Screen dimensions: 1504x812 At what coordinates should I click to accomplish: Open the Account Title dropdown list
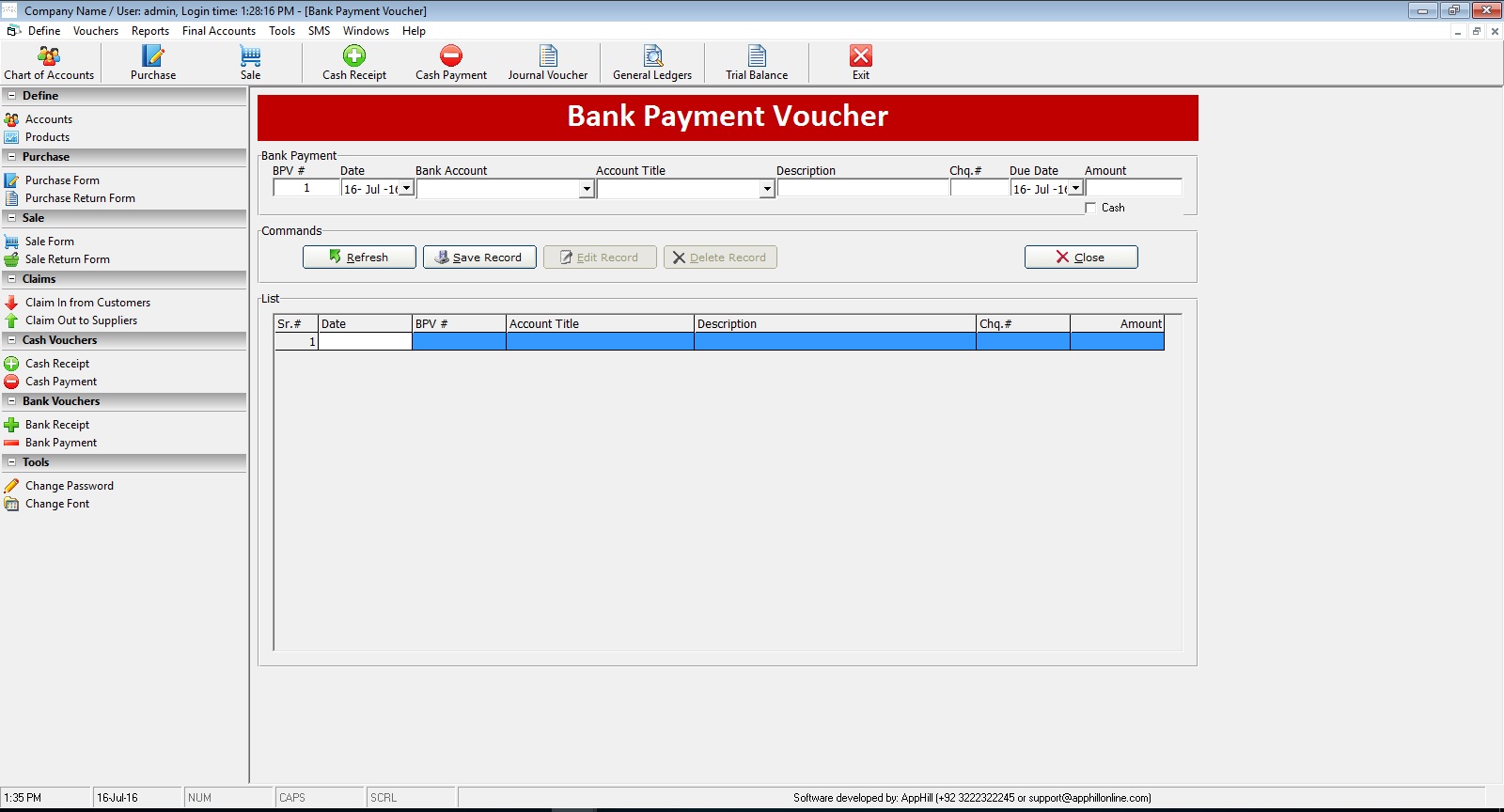click(x=767, y=189)
